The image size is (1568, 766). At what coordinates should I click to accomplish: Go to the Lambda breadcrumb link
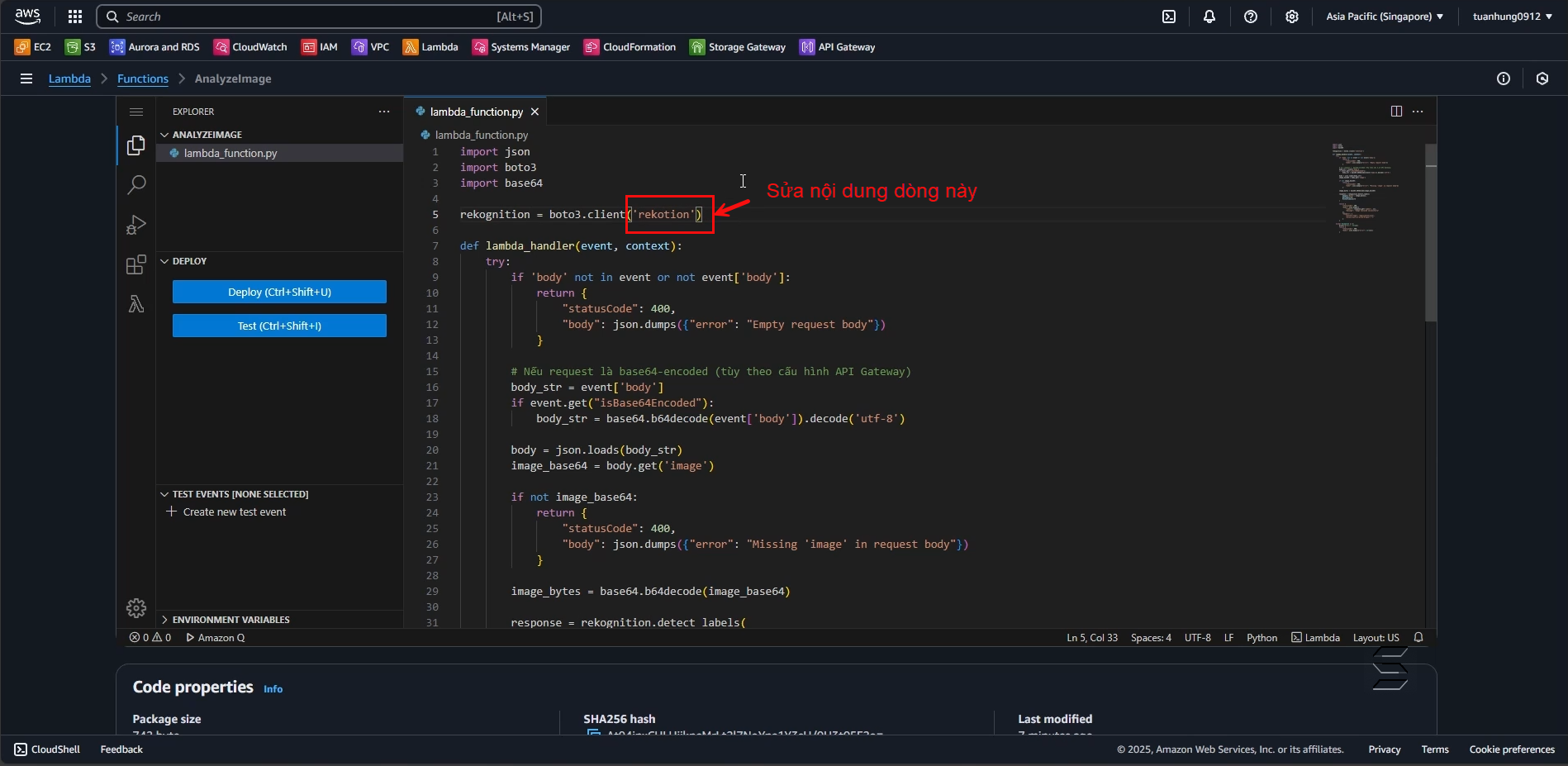coord(69,79)
